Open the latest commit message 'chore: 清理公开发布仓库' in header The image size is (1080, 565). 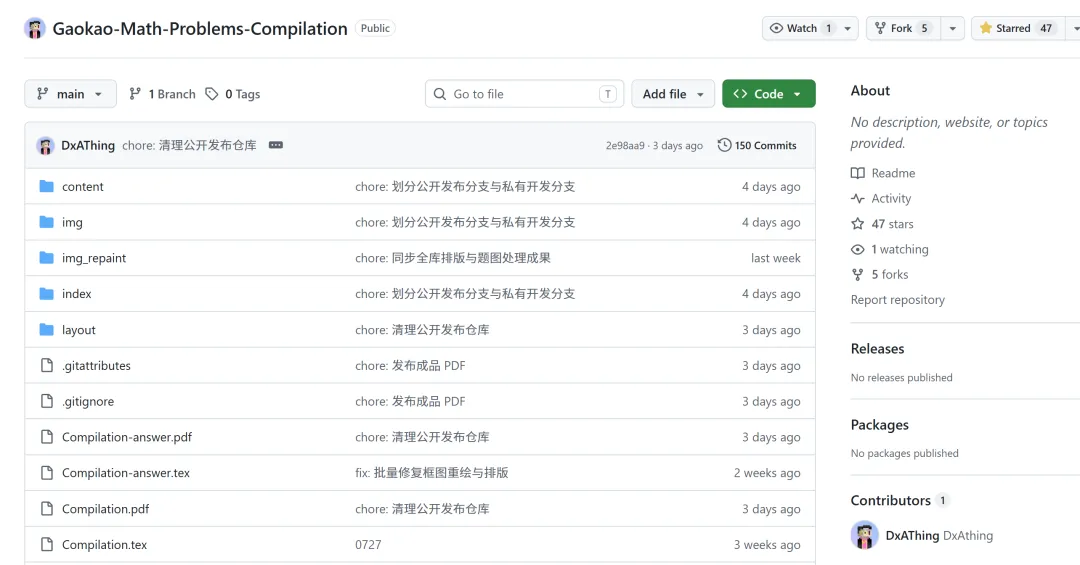click(x=189, y=145)
